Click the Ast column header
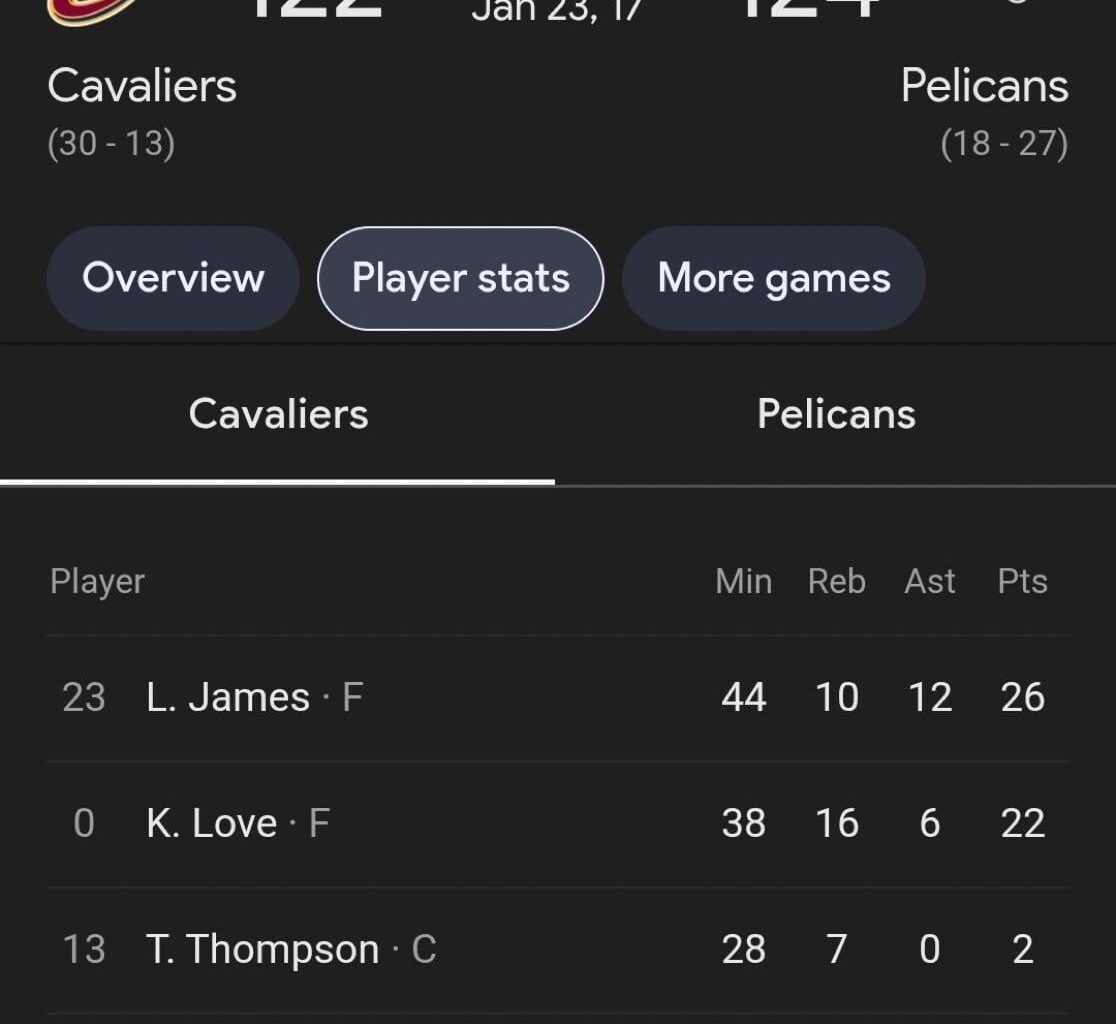Image resolution: width=1116 pixels, height=1024 pixels. point(929,580)
